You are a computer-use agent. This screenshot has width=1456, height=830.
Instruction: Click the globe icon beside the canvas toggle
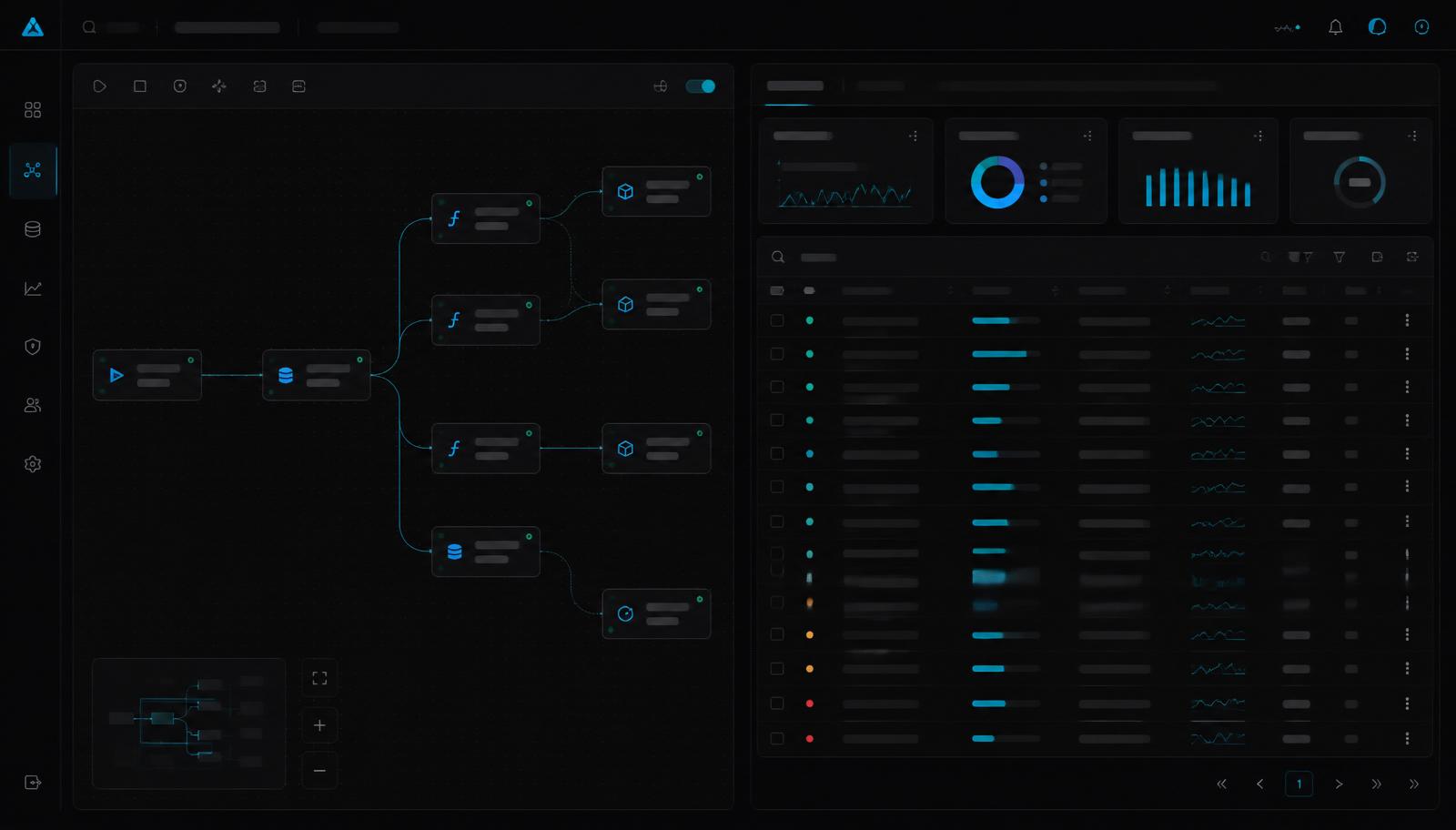point(661,86)
